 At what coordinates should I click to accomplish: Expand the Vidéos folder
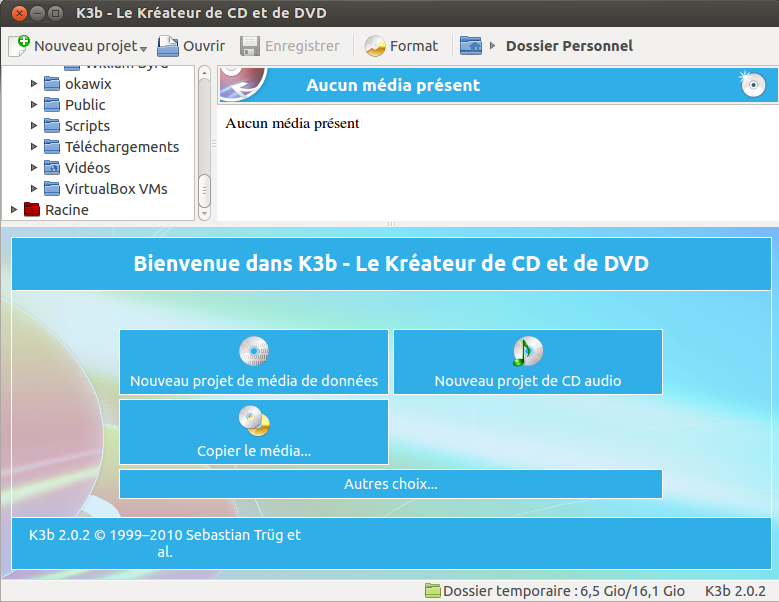[34, 167]
